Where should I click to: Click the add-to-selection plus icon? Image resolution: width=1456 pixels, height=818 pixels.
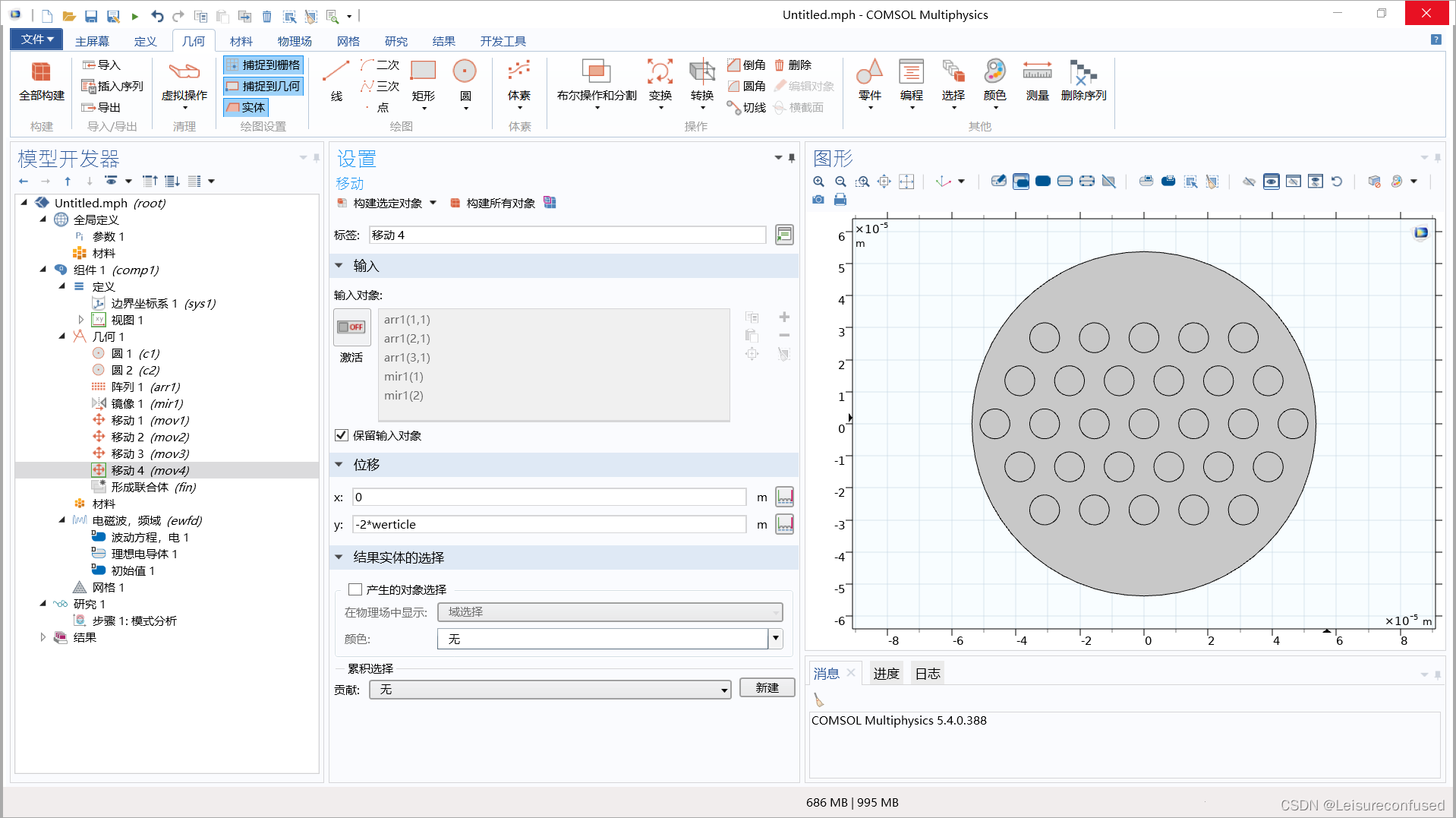tap(784, 317)
